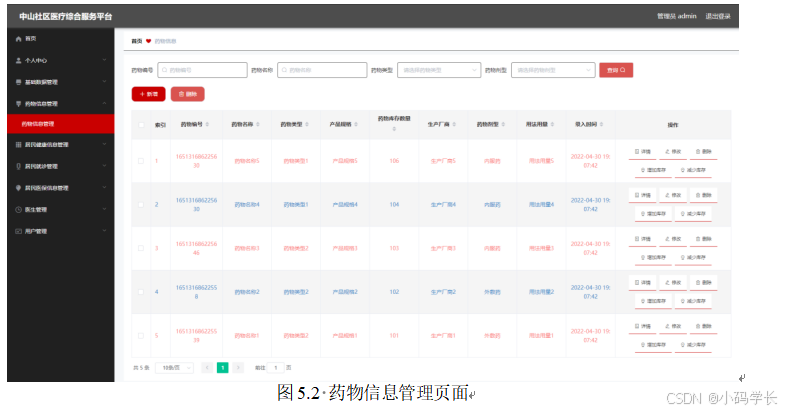Expand 基础数据管理 using its chevron

pos(105,82)
